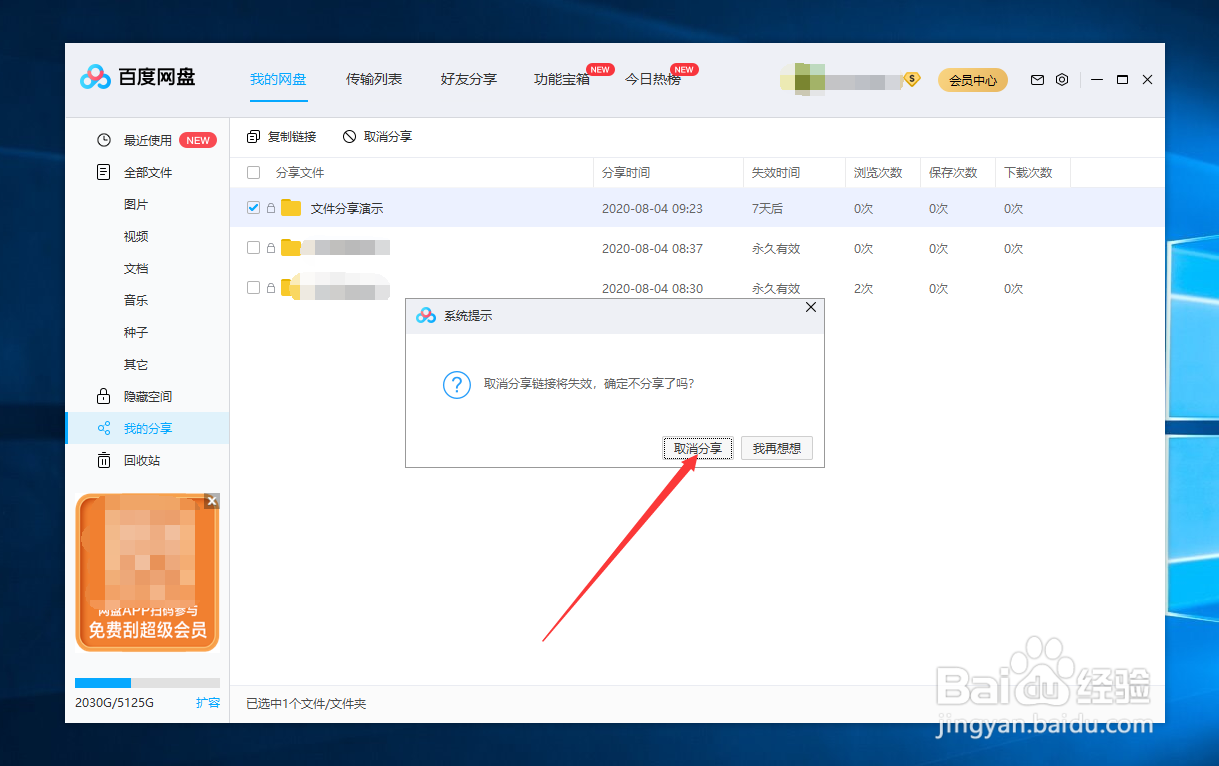This screenshot has width=1219, height=766.
Task: Select 图片 category in sidebar
Action: point(136,204)
